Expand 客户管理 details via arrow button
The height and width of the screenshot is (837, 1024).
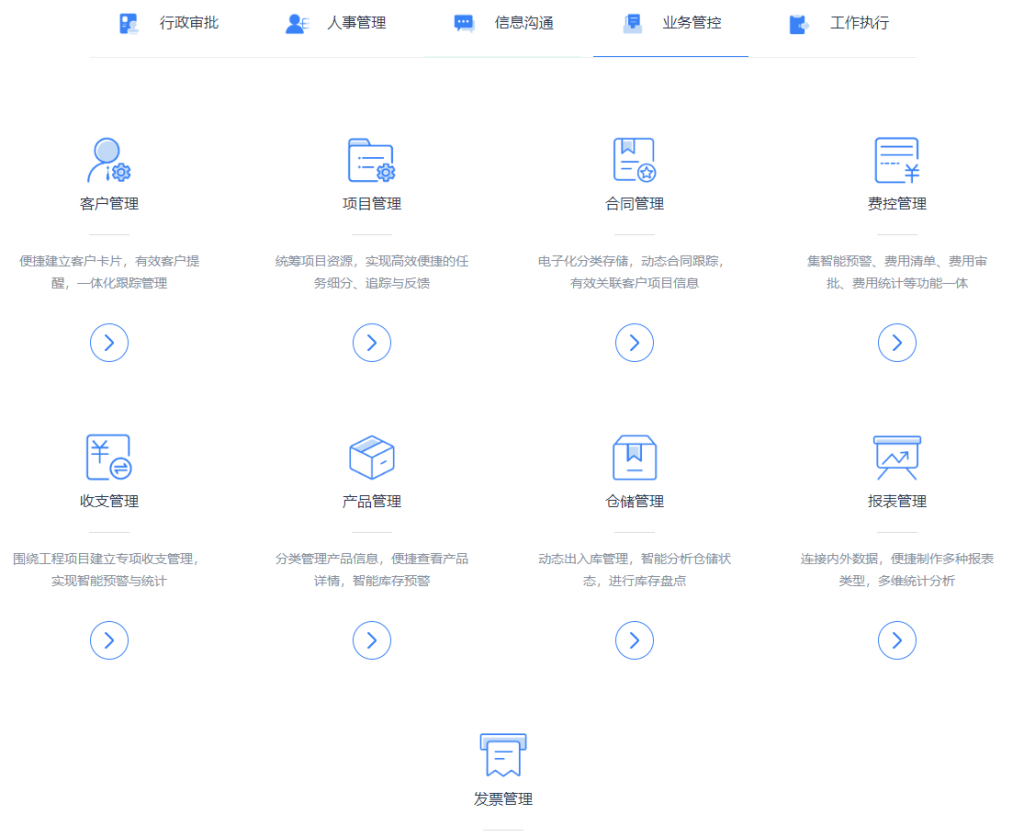point(109,342)
